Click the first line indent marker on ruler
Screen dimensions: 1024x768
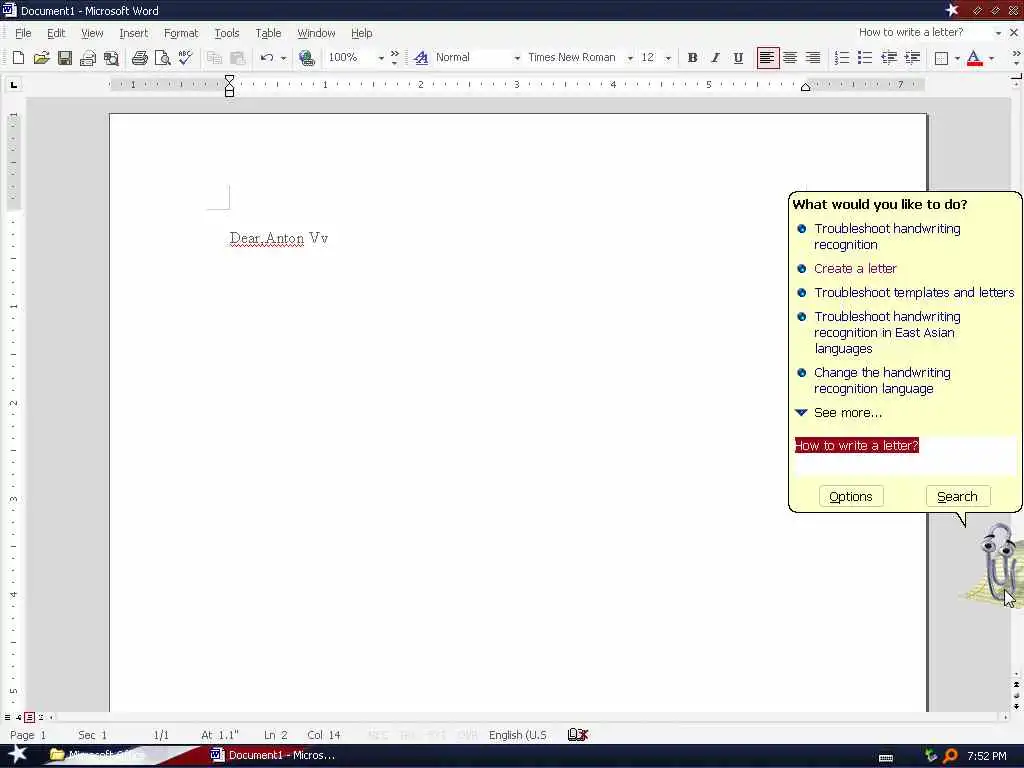[229, 79]
